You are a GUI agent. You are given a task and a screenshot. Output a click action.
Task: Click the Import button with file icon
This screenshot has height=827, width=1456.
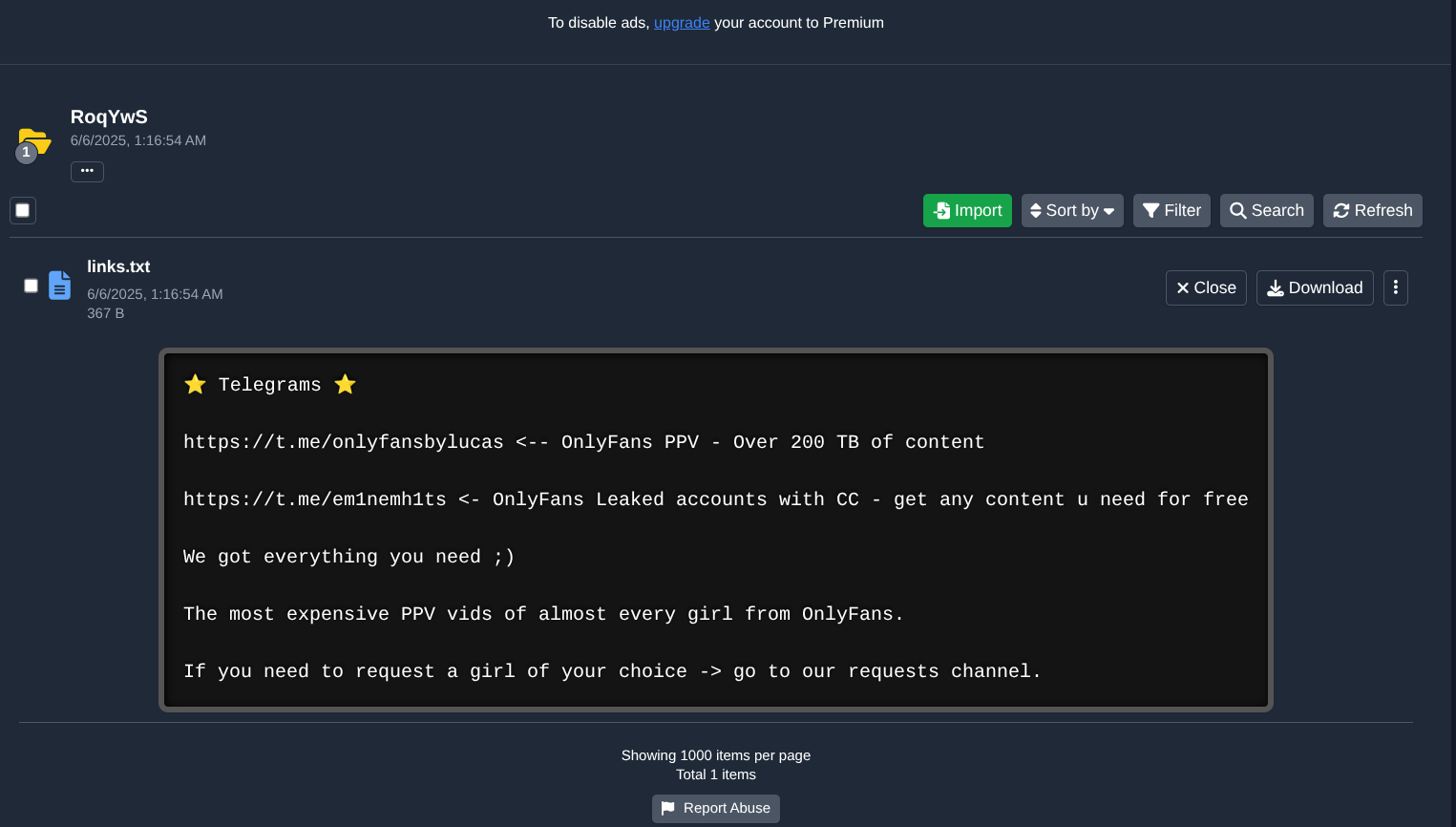(x=966, y=211)
